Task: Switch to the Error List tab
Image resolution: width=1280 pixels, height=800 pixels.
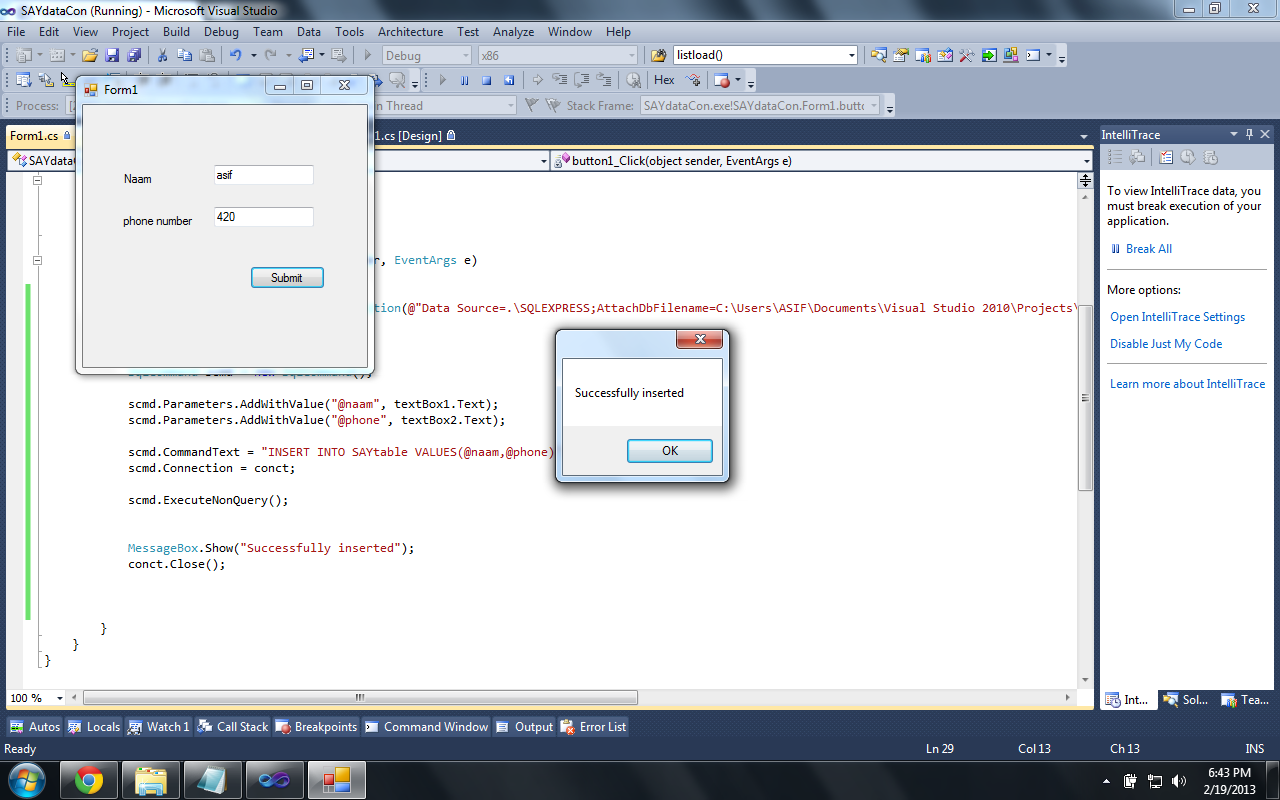Action: [x=594, y=727]
